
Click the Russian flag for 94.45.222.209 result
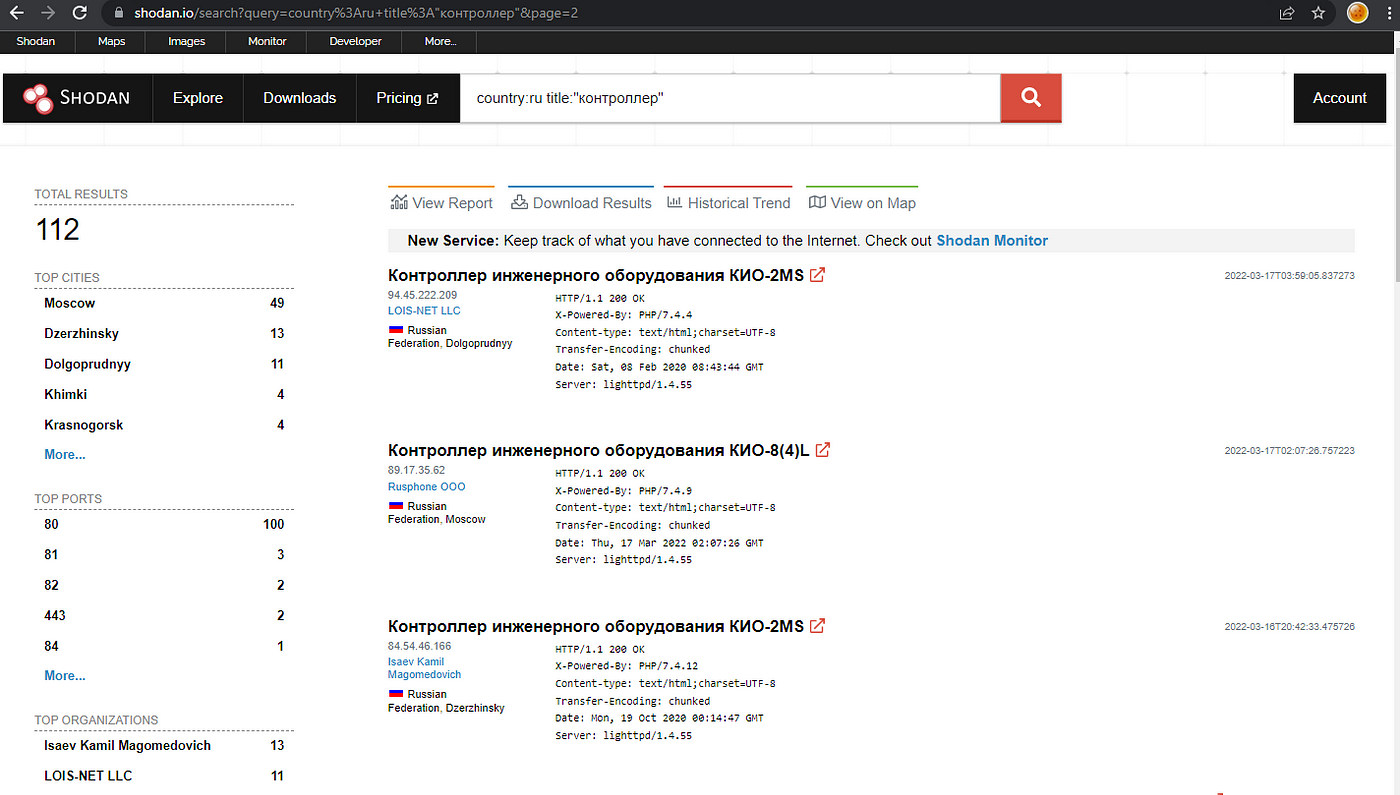(x=395, y=330)
